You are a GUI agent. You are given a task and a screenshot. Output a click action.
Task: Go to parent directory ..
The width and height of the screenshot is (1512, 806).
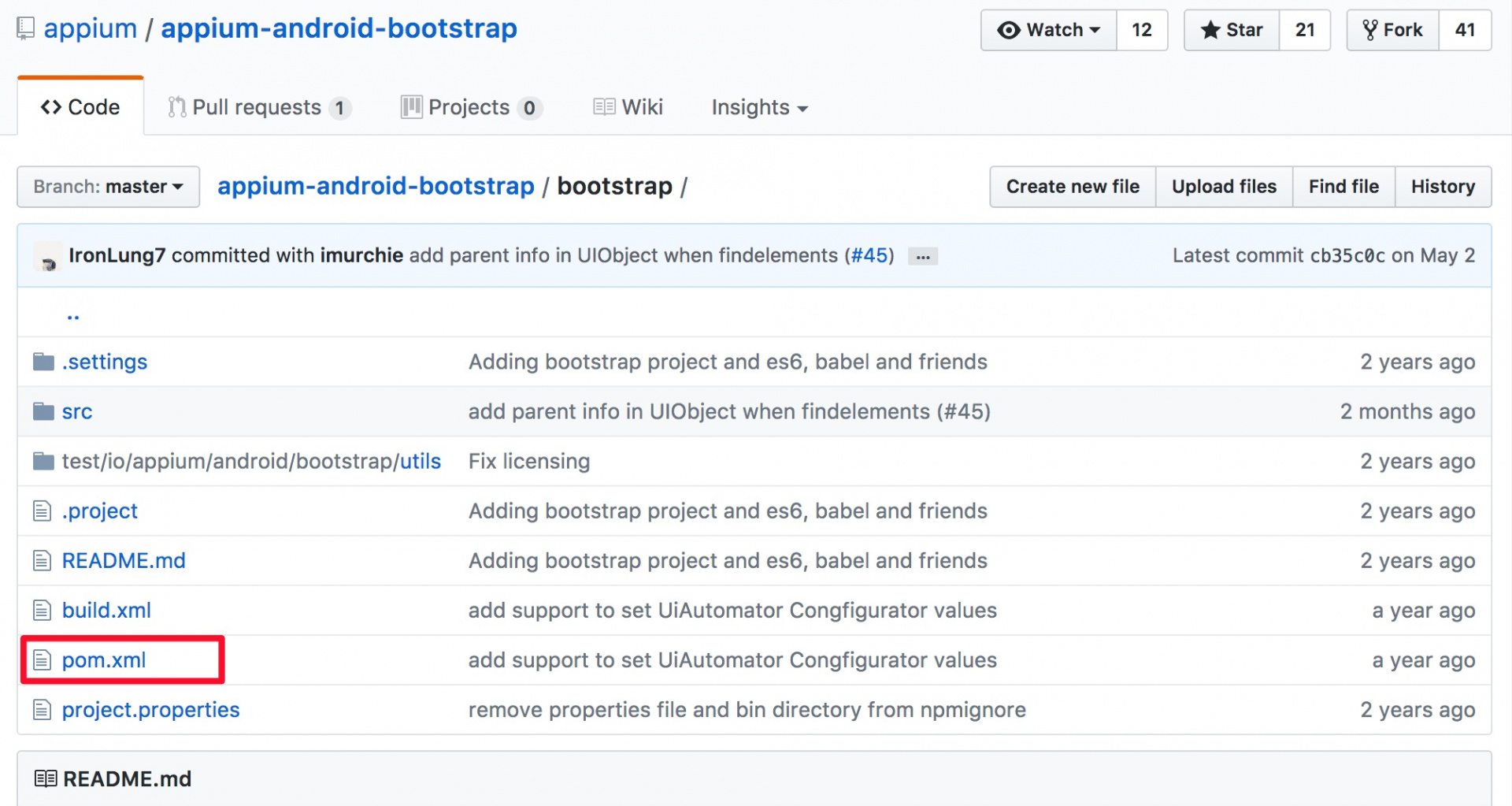point(73,315)
